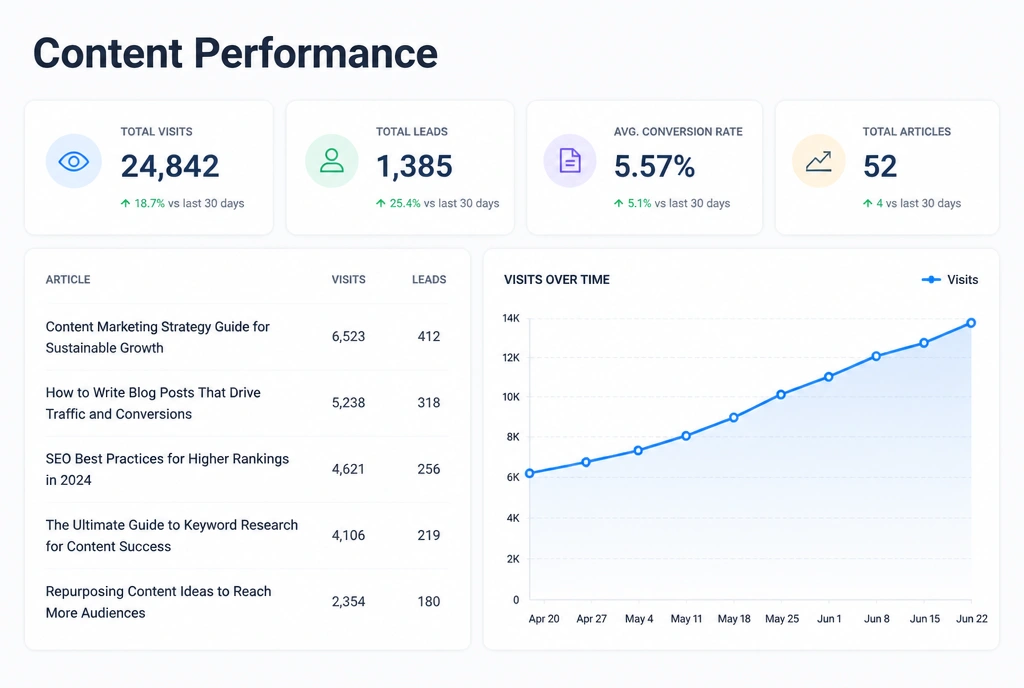Click the Jun 22 data point on chart
Image resolution: width=1024 pixels, height=688 pixels.
click(x=971, y=323)
